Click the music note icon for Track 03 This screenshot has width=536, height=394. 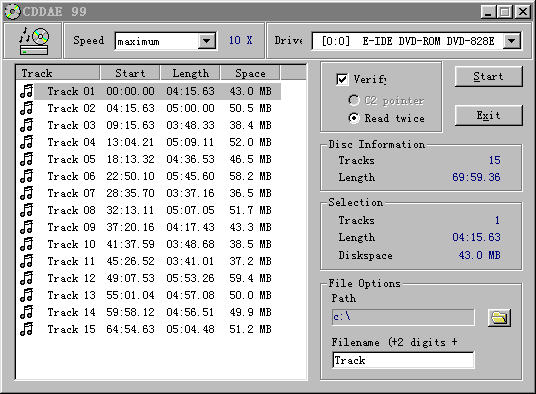[x=27, y=125]
